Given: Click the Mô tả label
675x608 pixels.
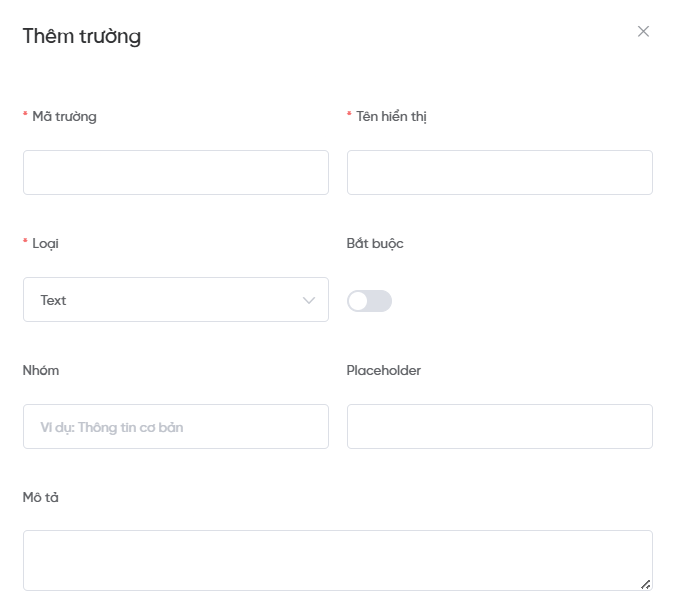Looking at the screenshot, I should click(41, 497).
